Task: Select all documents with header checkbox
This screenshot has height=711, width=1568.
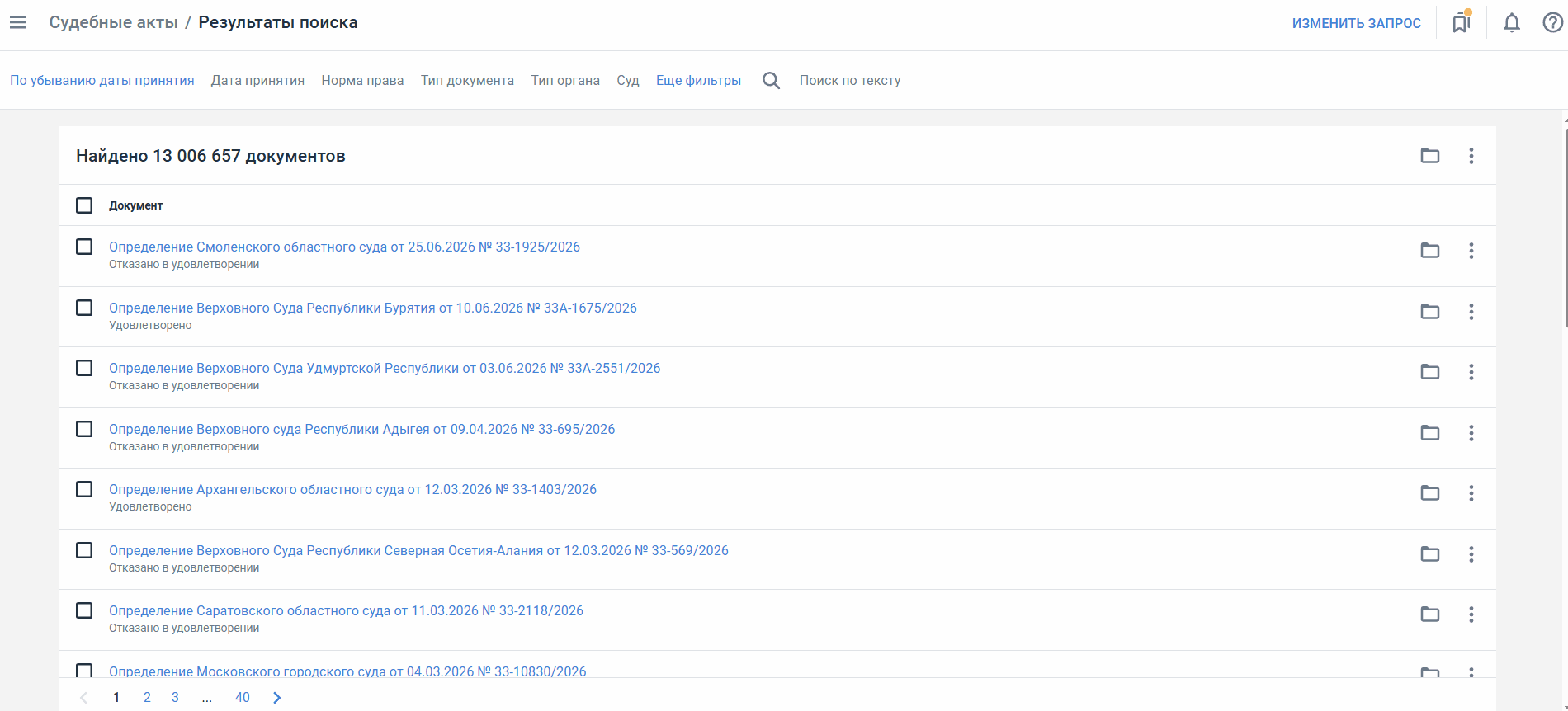Action: [x=84, y=205]
